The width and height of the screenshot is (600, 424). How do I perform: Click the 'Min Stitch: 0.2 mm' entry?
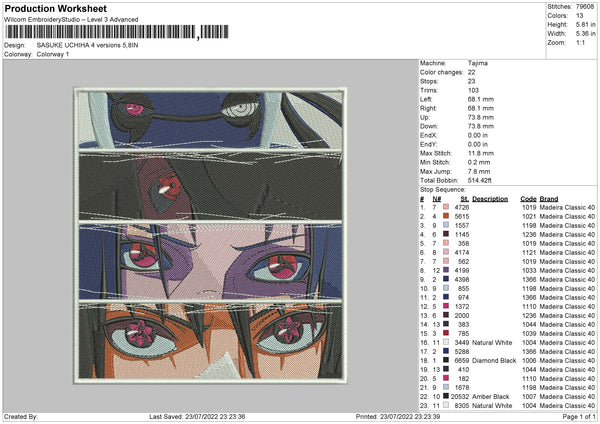pos(454,162)
